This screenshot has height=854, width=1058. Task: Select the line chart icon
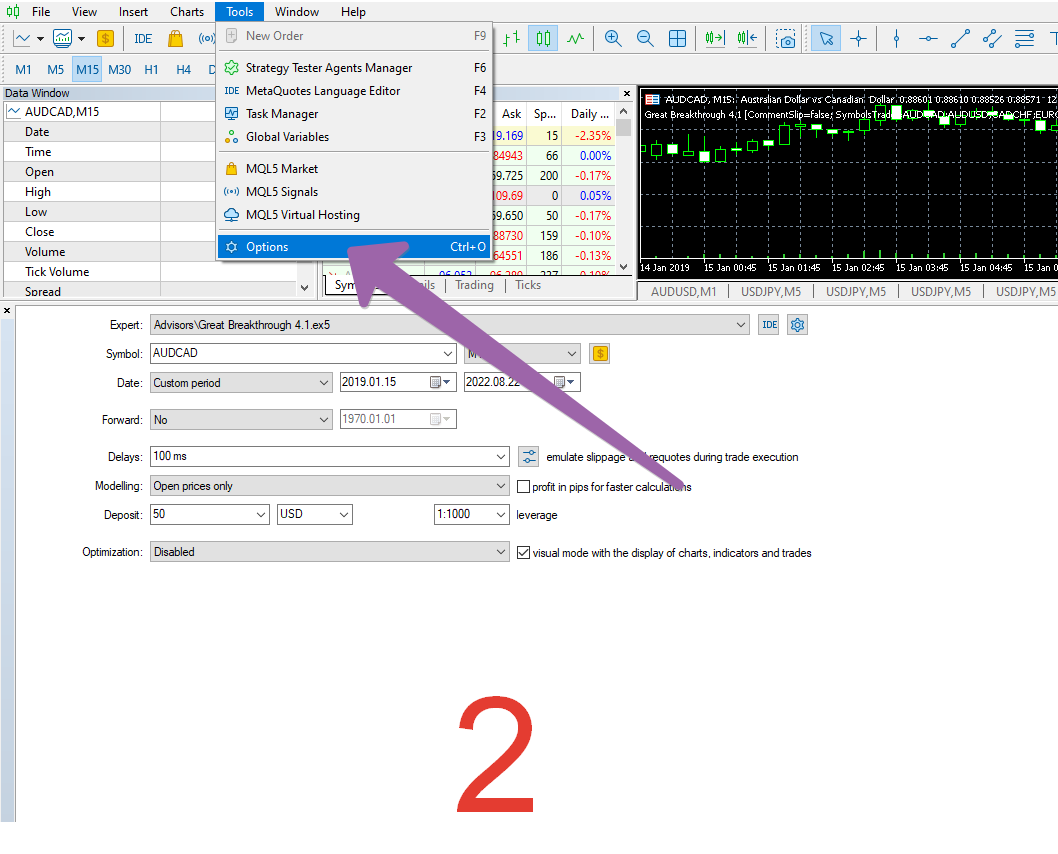pyautogui.click(x=576, y=38)
